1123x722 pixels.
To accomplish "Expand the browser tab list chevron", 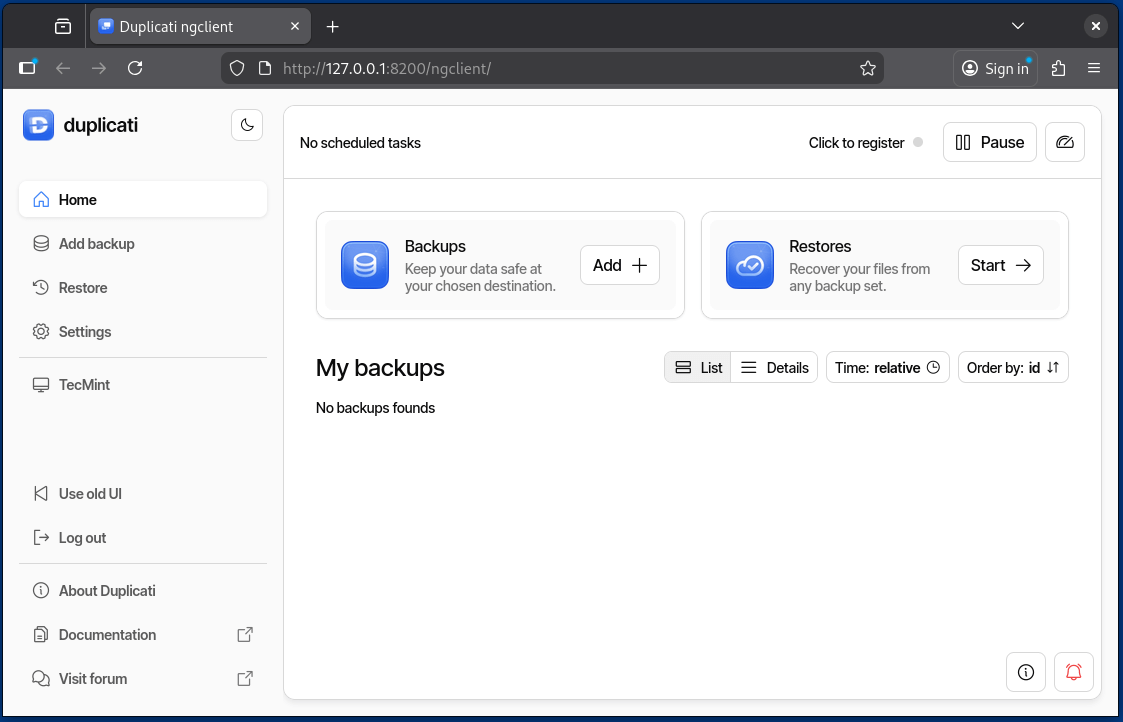I will (1018, 26).
